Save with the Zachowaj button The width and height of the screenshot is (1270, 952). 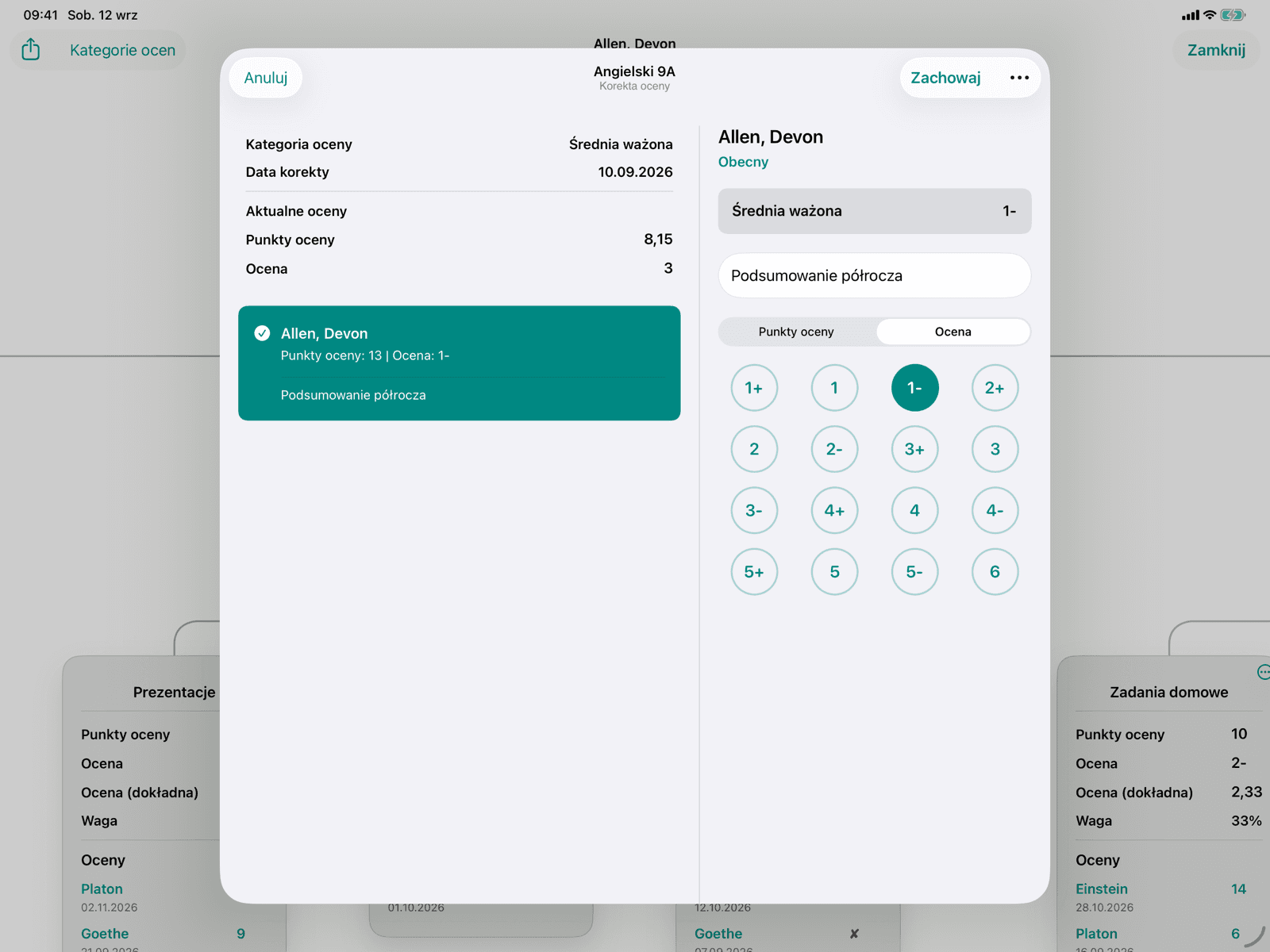[x=945, y=78]
